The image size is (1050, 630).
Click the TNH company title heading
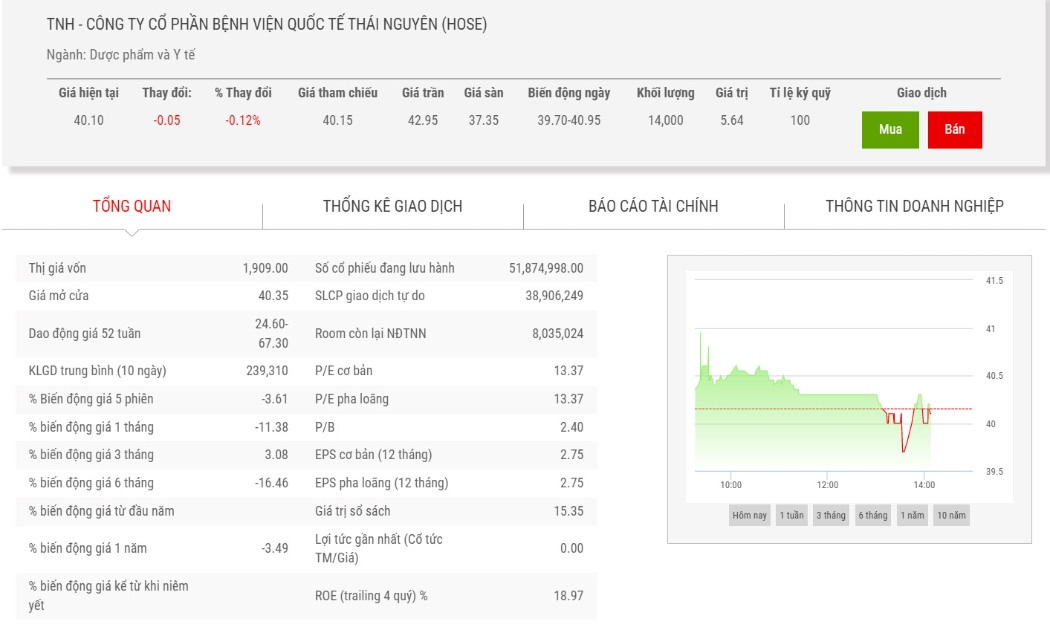(x=267, y=24)
